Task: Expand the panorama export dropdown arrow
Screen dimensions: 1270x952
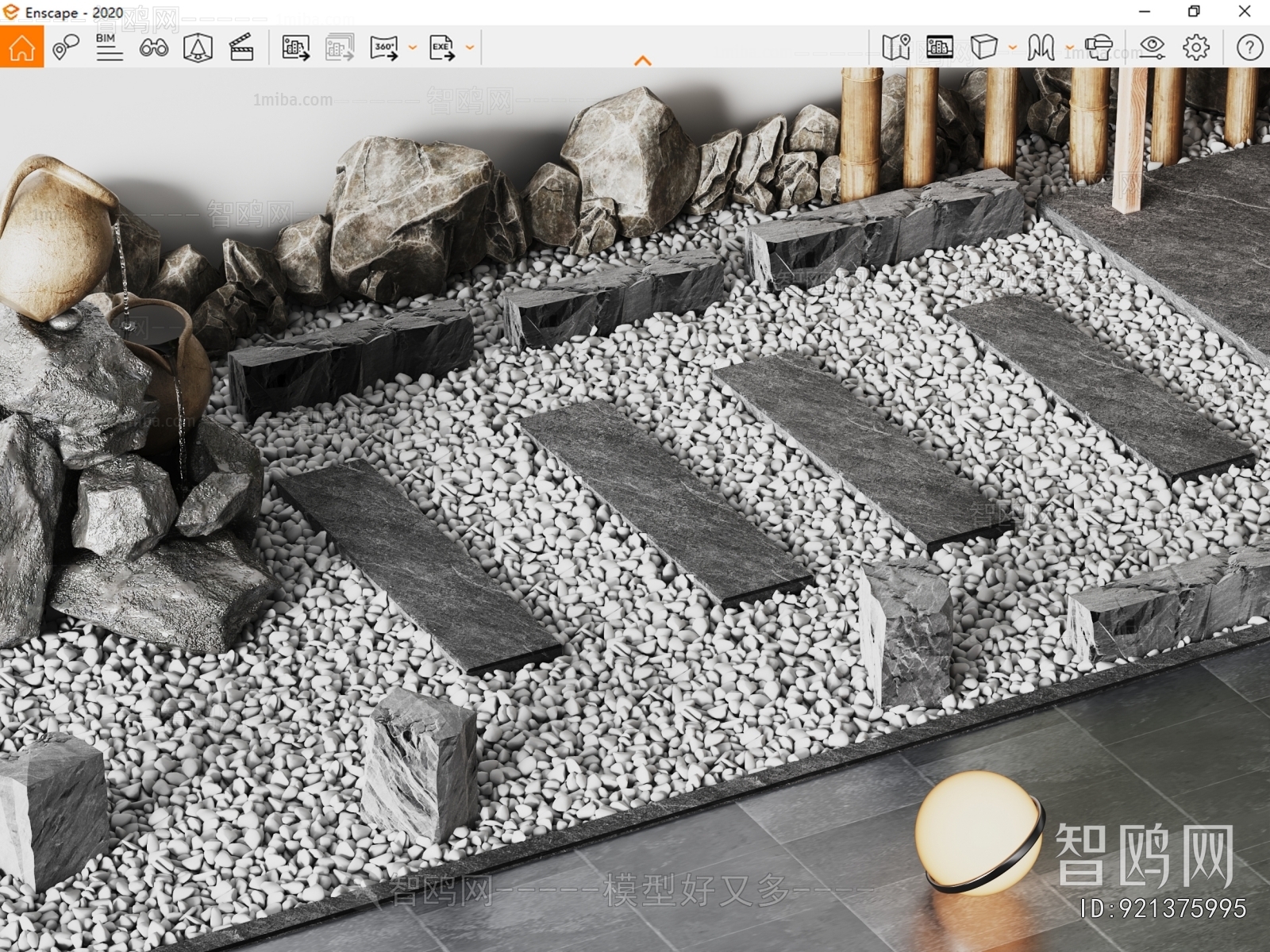Action: click(412, 48)
